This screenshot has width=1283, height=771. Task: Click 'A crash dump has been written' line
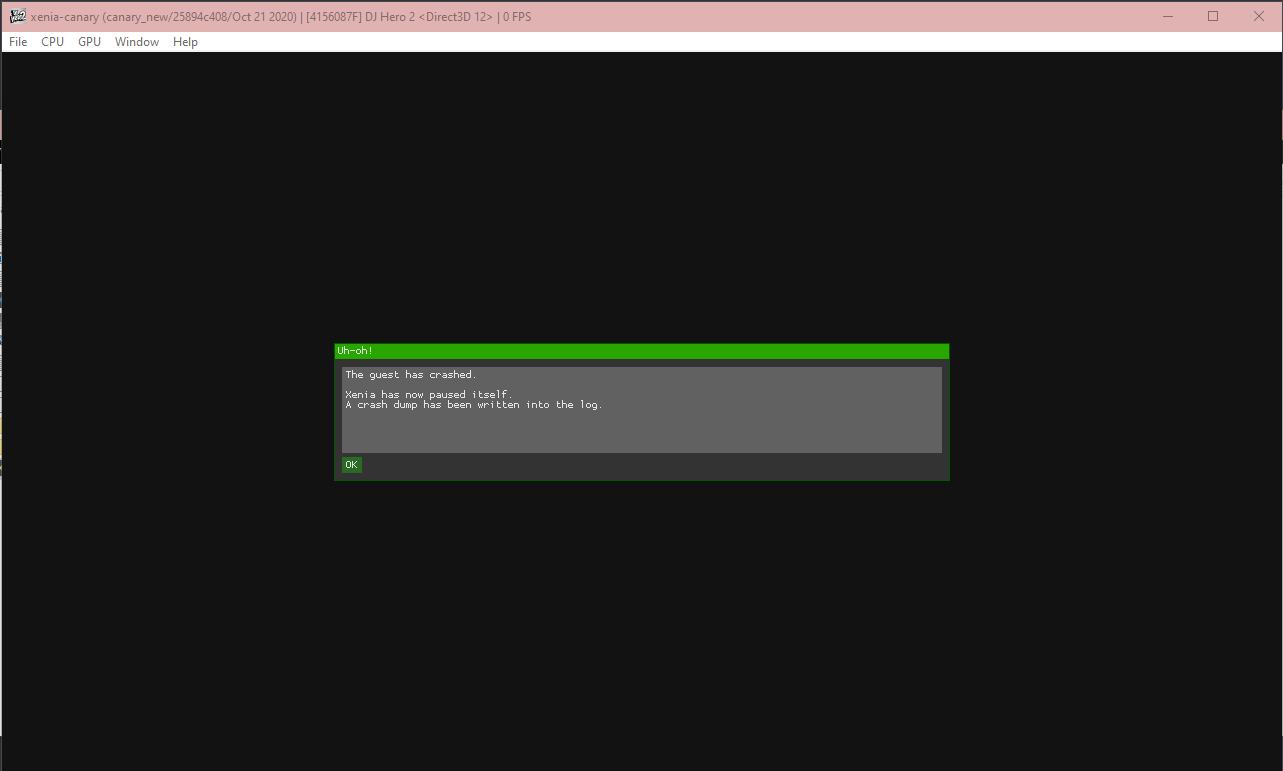pyautogui.click(x=474, y=405)
